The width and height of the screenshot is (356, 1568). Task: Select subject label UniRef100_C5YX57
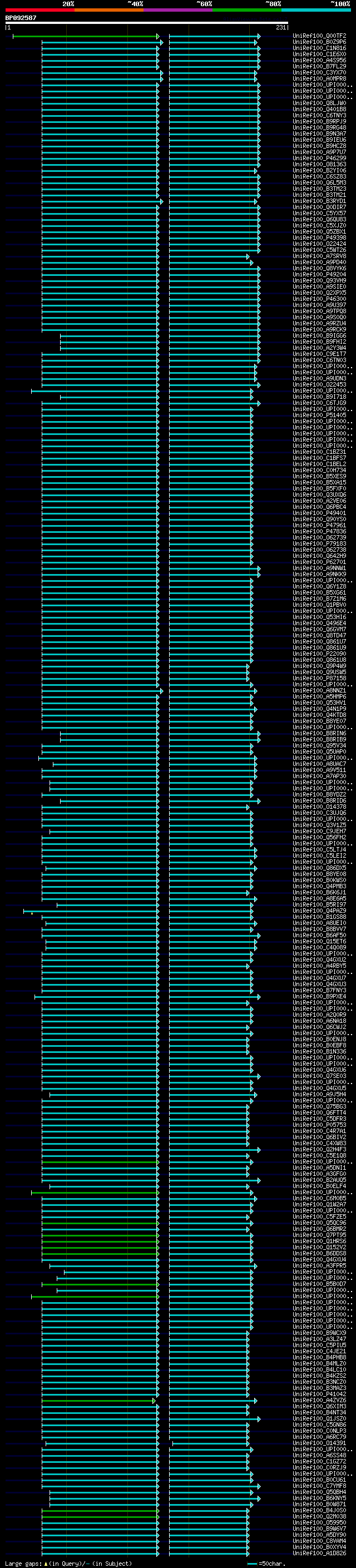tap(319, 213)
